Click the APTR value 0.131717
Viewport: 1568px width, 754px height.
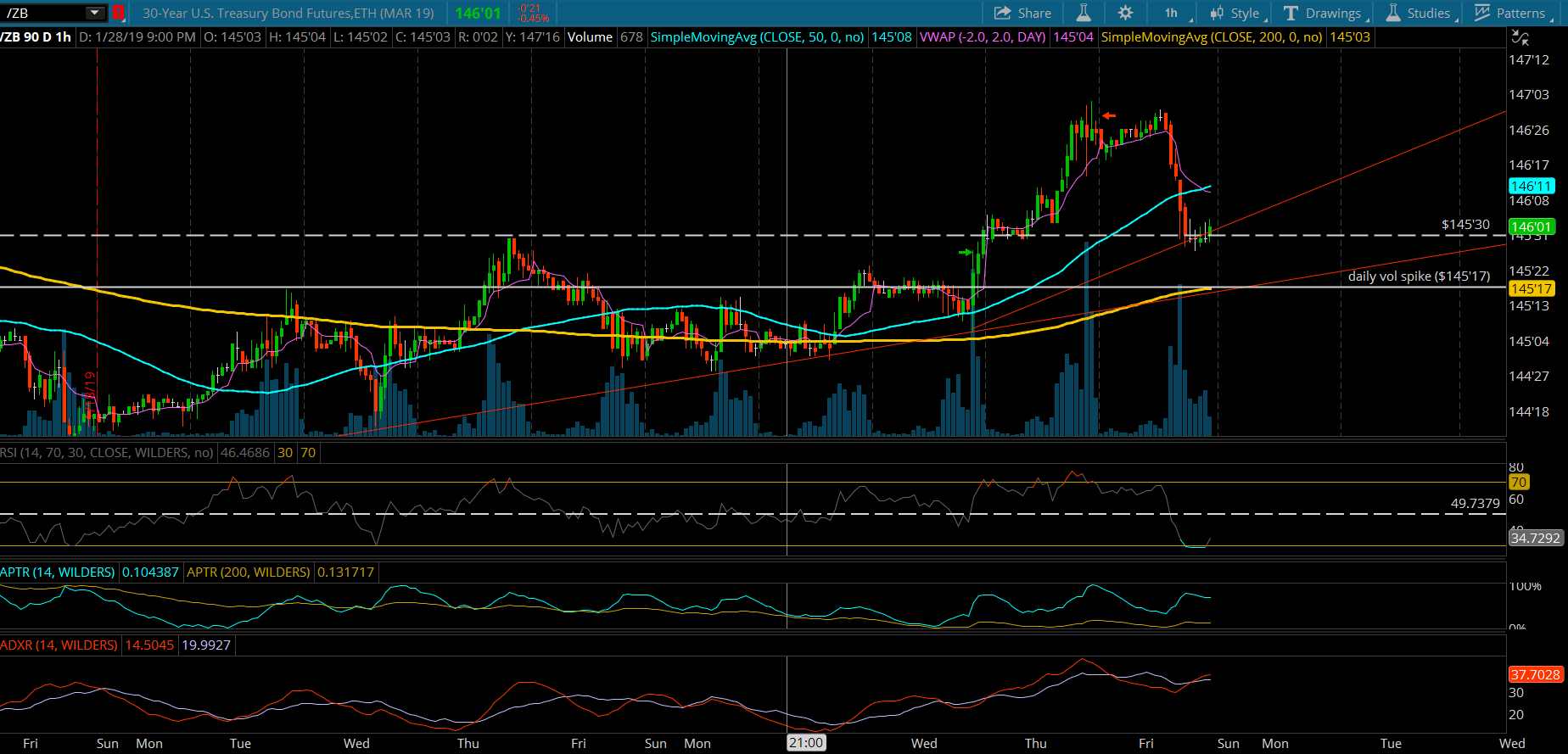(345, 572)
